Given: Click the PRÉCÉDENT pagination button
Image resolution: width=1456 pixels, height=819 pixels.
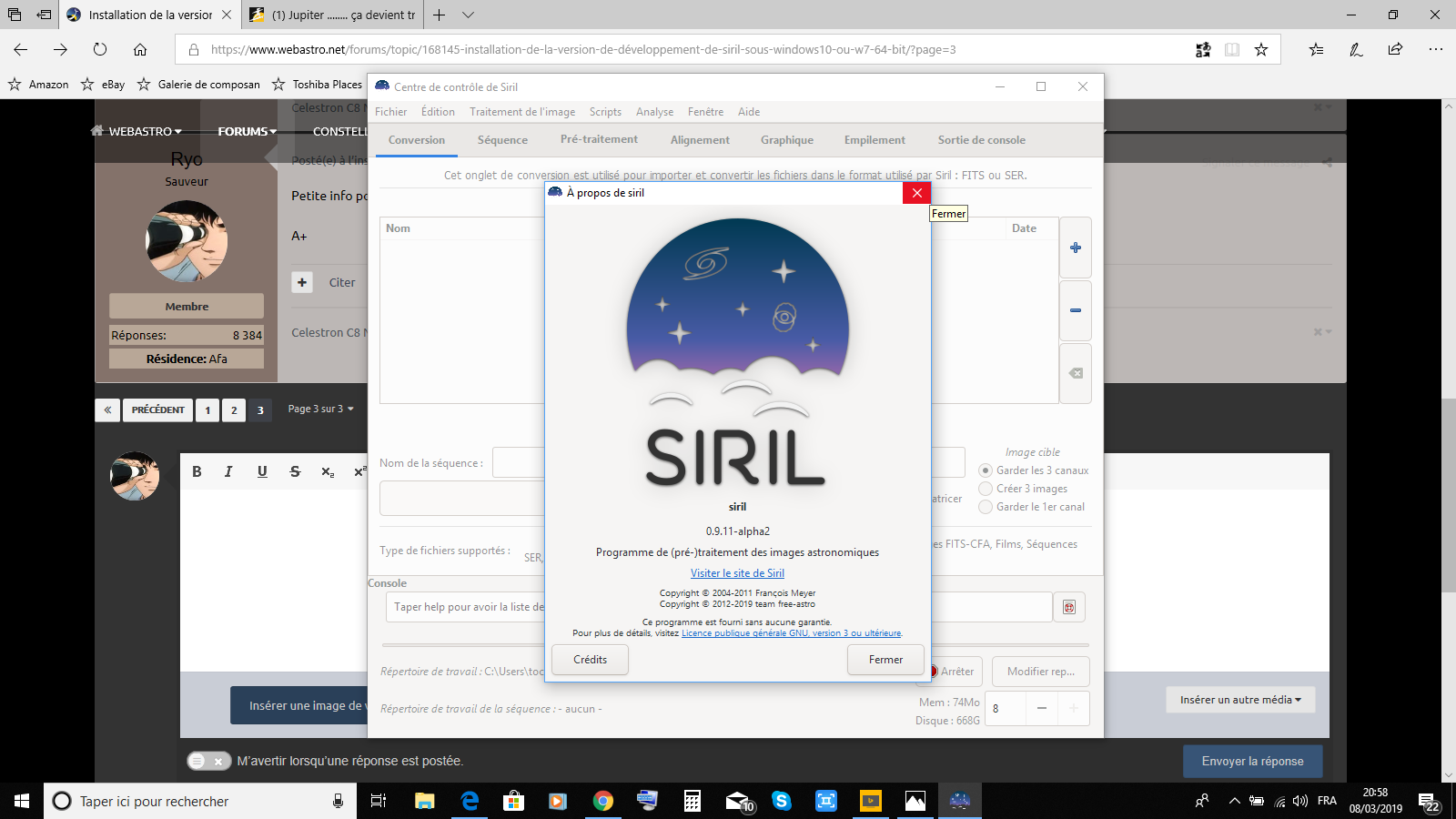Looking at the screenshot, I should click(157, 410).
